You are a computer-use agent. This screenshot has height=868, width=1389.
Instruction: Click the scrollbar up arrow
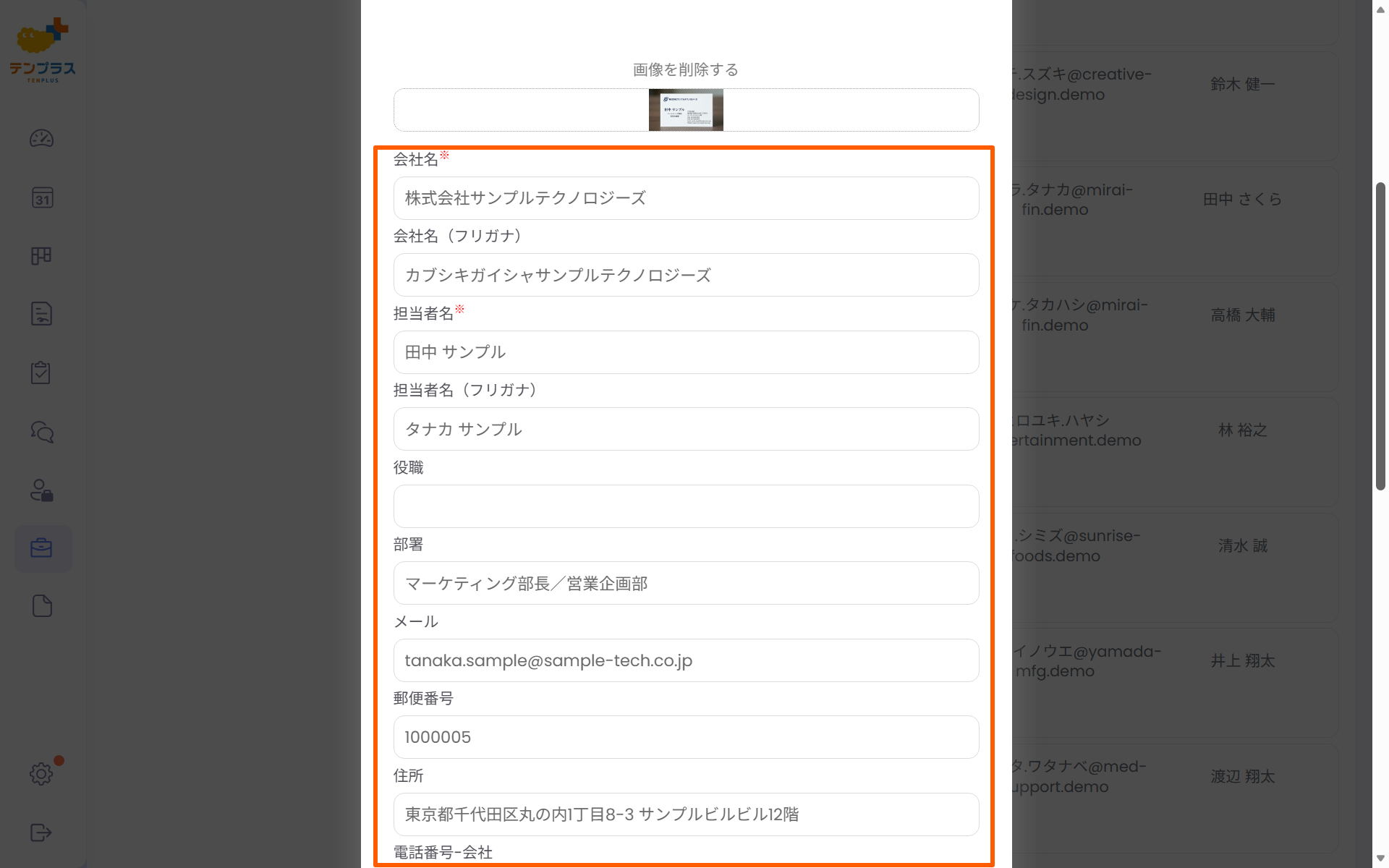(1380, 9)
